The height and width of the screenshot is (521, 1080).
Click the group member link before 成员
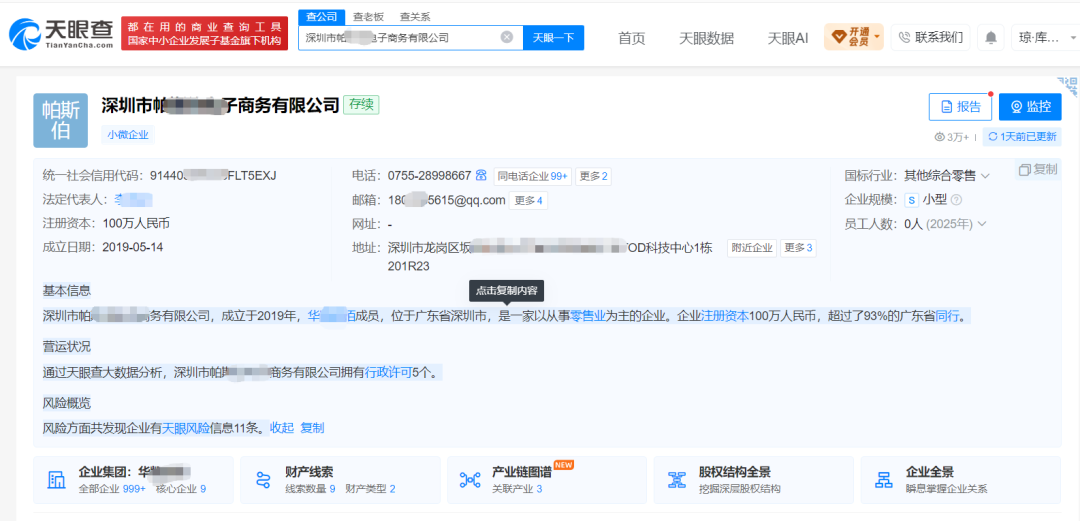tap(331, 316)
